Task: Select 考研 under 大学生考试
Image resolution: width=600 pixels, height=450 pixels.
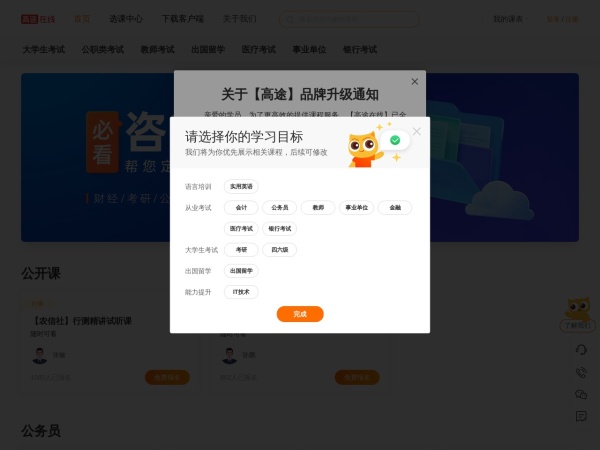Action: pos(241,250)
